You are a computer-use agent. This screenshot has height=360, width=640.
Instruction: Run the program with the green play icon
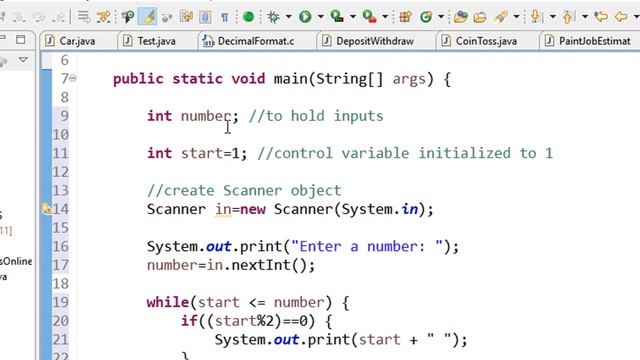pyautogui.click(x=305, y=17)
